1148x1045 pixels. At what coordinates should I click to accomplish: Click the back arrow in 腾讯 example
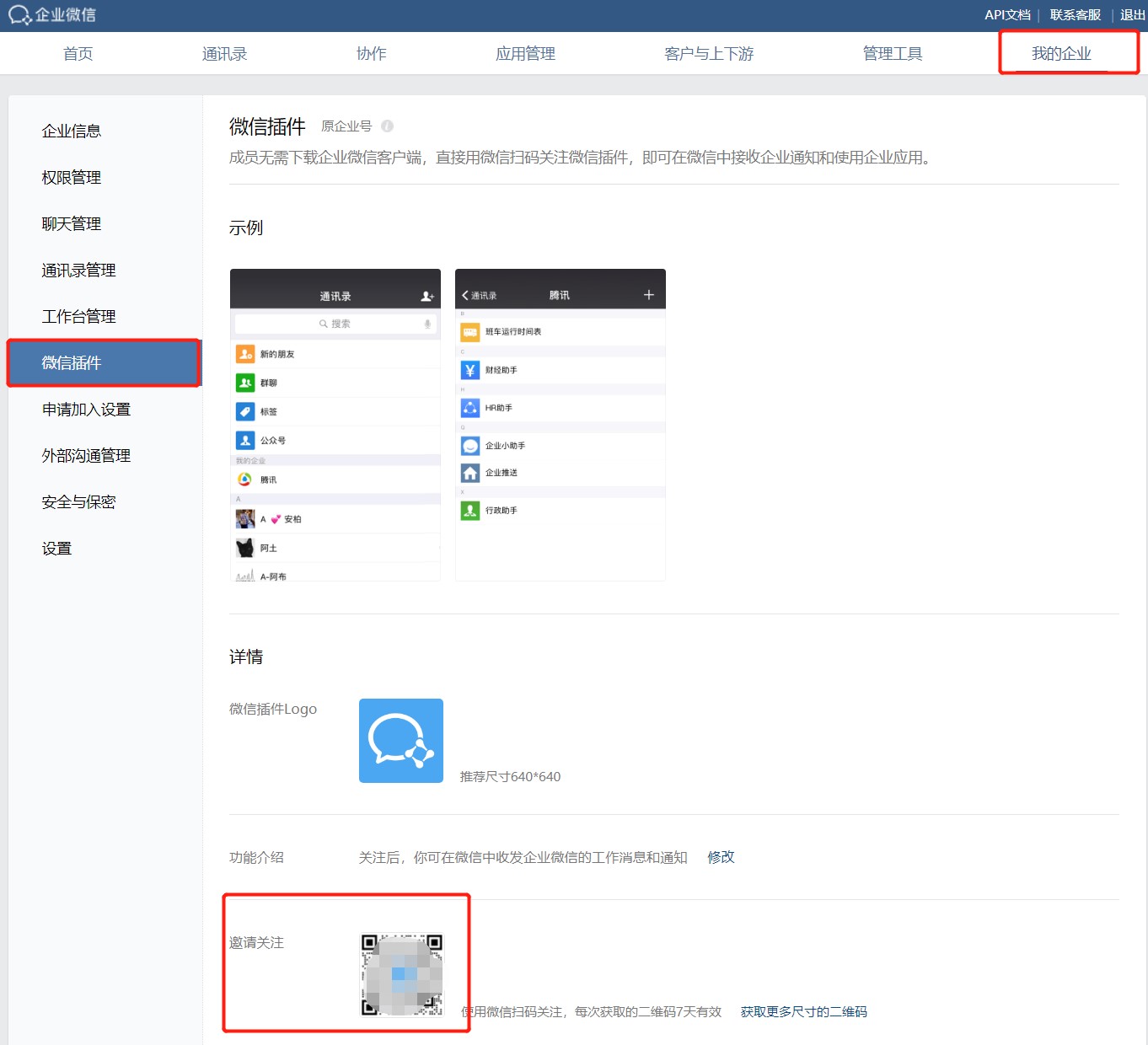[465, 296]
